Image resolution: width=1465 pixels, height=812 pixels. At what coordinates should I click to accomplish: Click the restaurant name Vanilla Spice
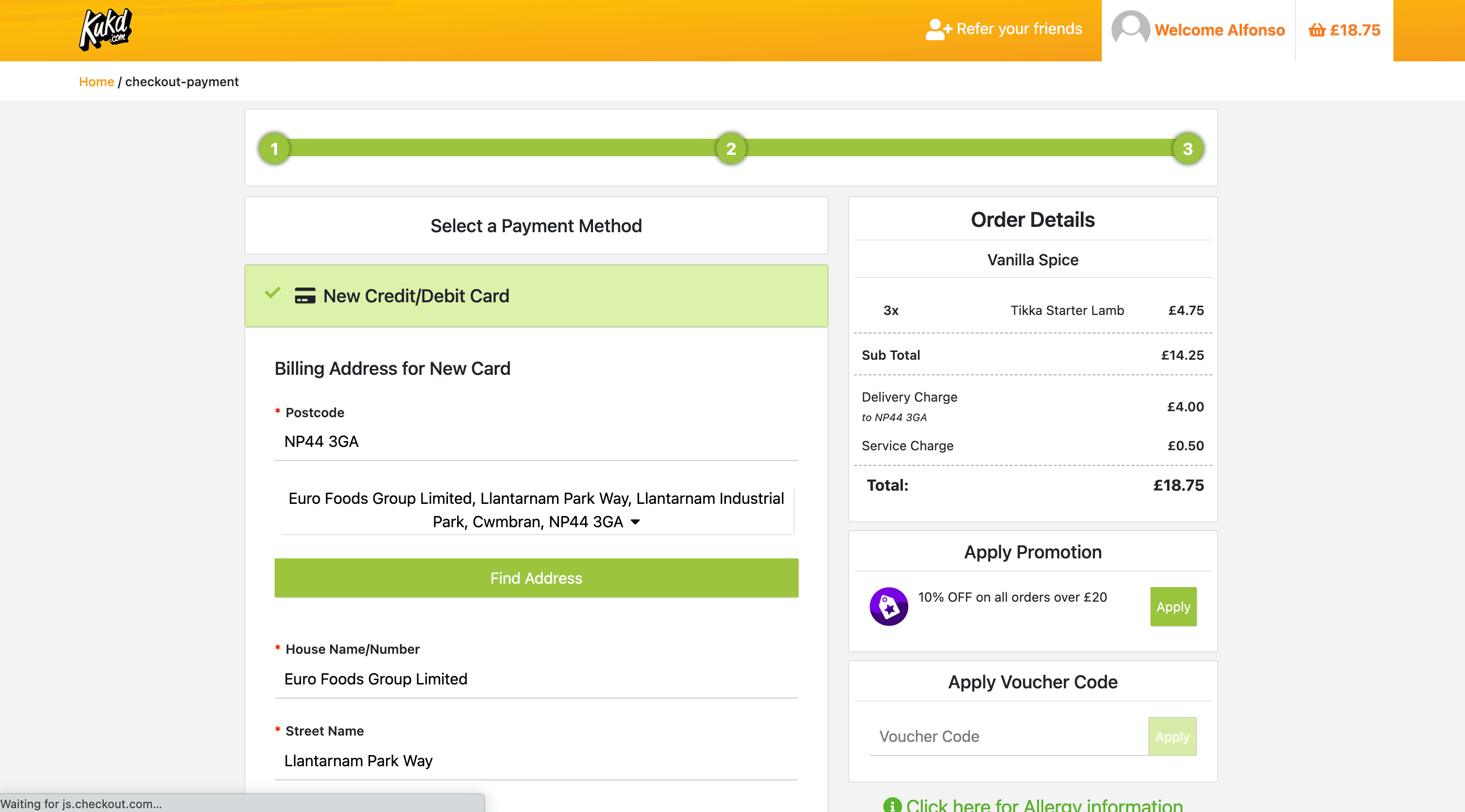point(1032,260)
